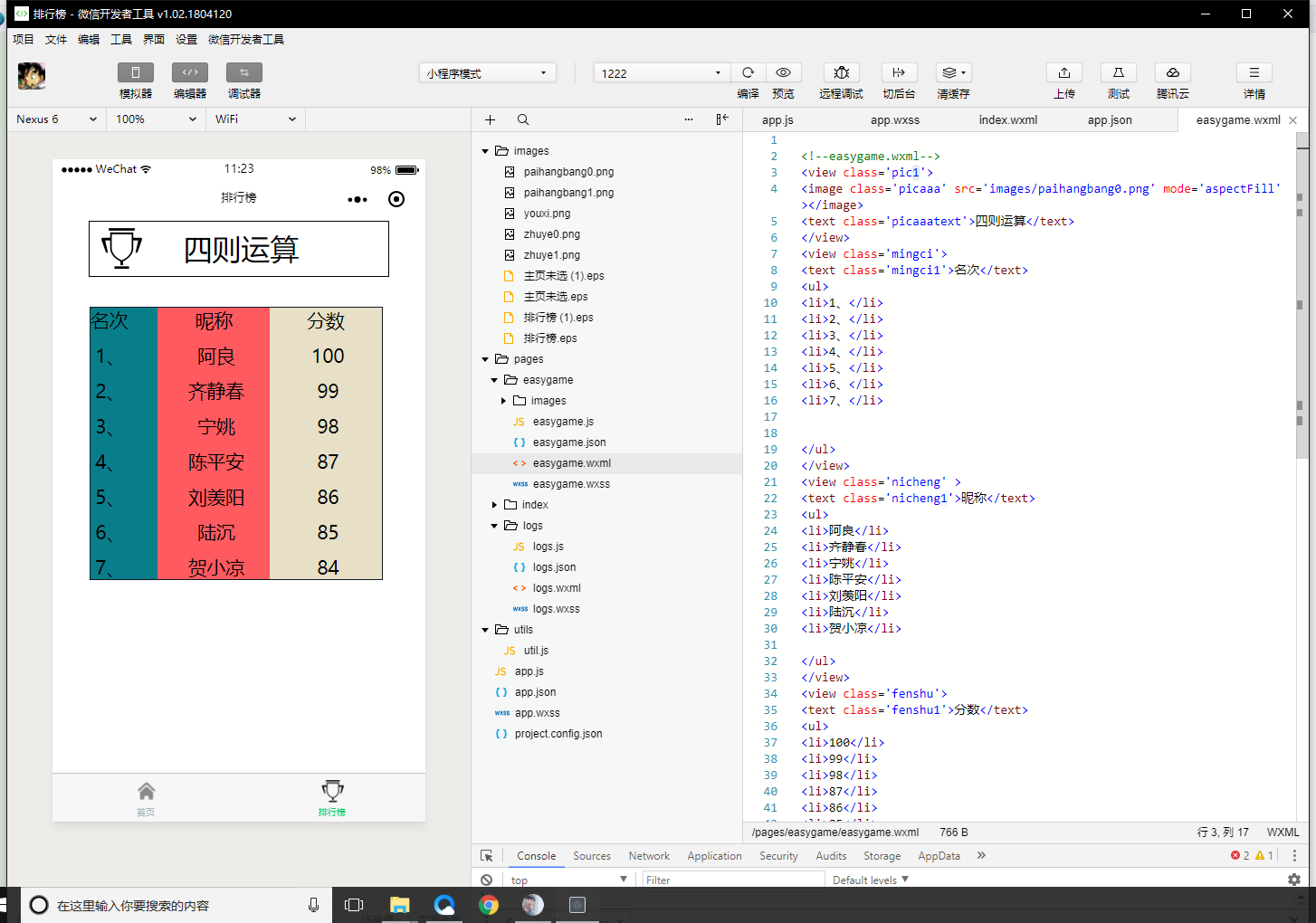
Task: Open project.config.json file
Action: click(558, 734)
